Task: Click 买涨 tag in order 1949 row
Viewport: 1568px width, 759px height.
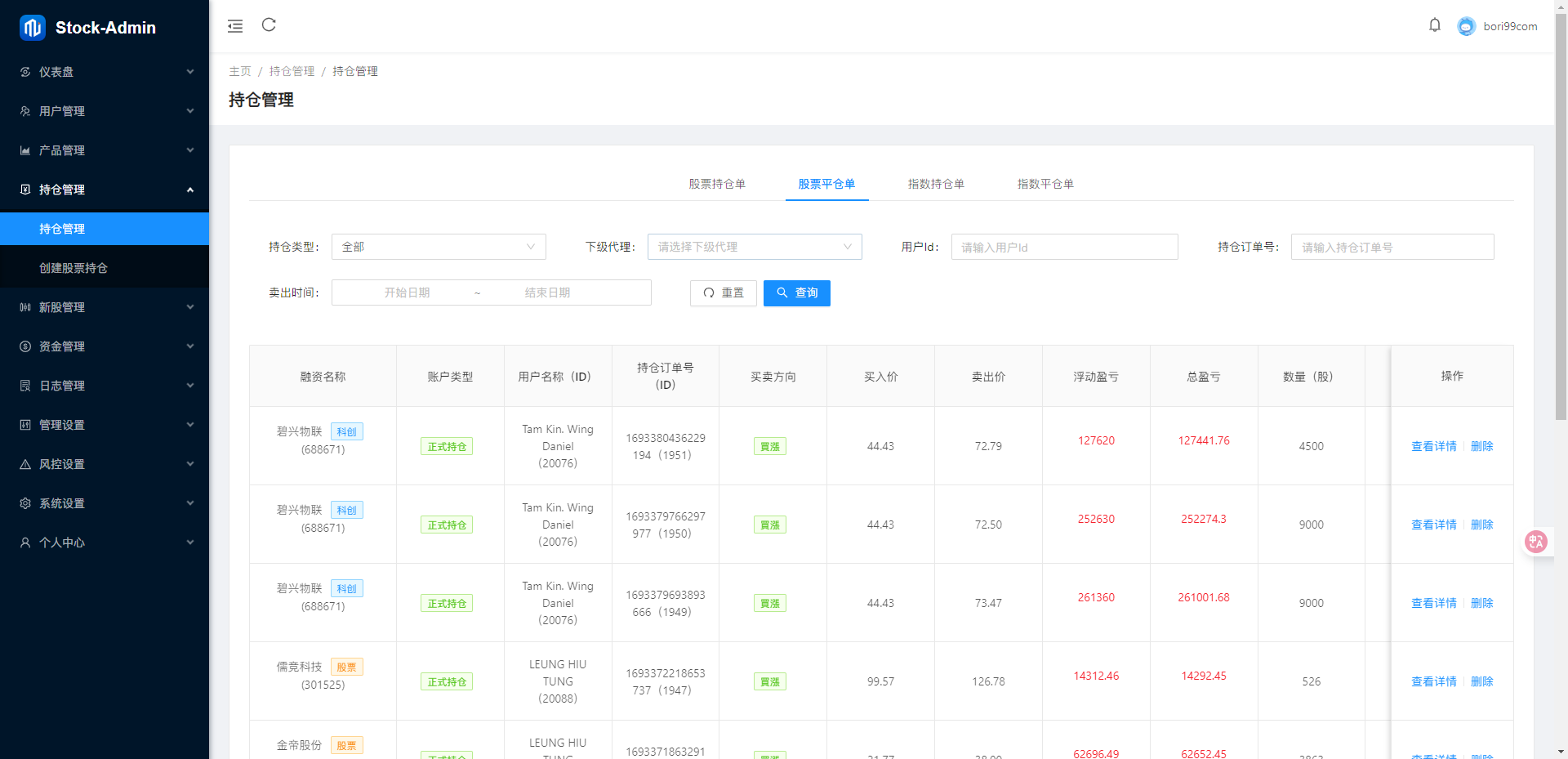Action: [x=769, y=604]
